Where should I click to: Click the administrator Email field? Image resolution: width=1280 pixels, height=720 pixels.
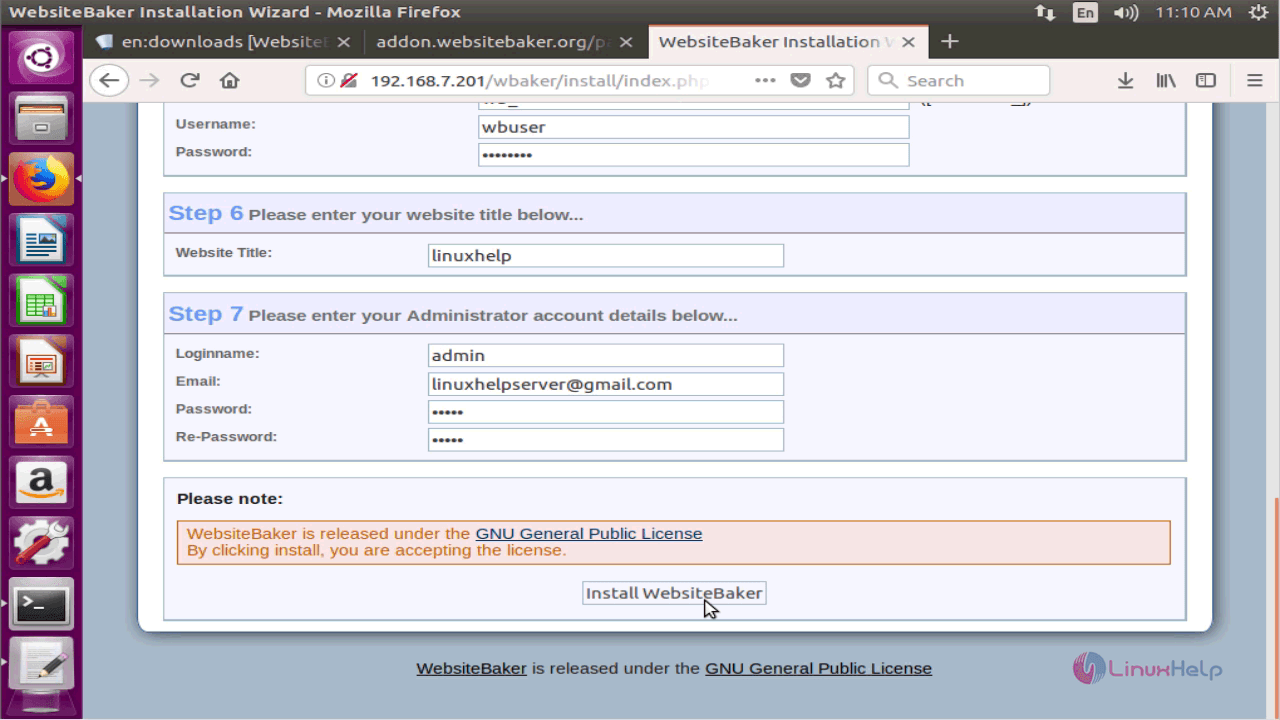[605, 384]
